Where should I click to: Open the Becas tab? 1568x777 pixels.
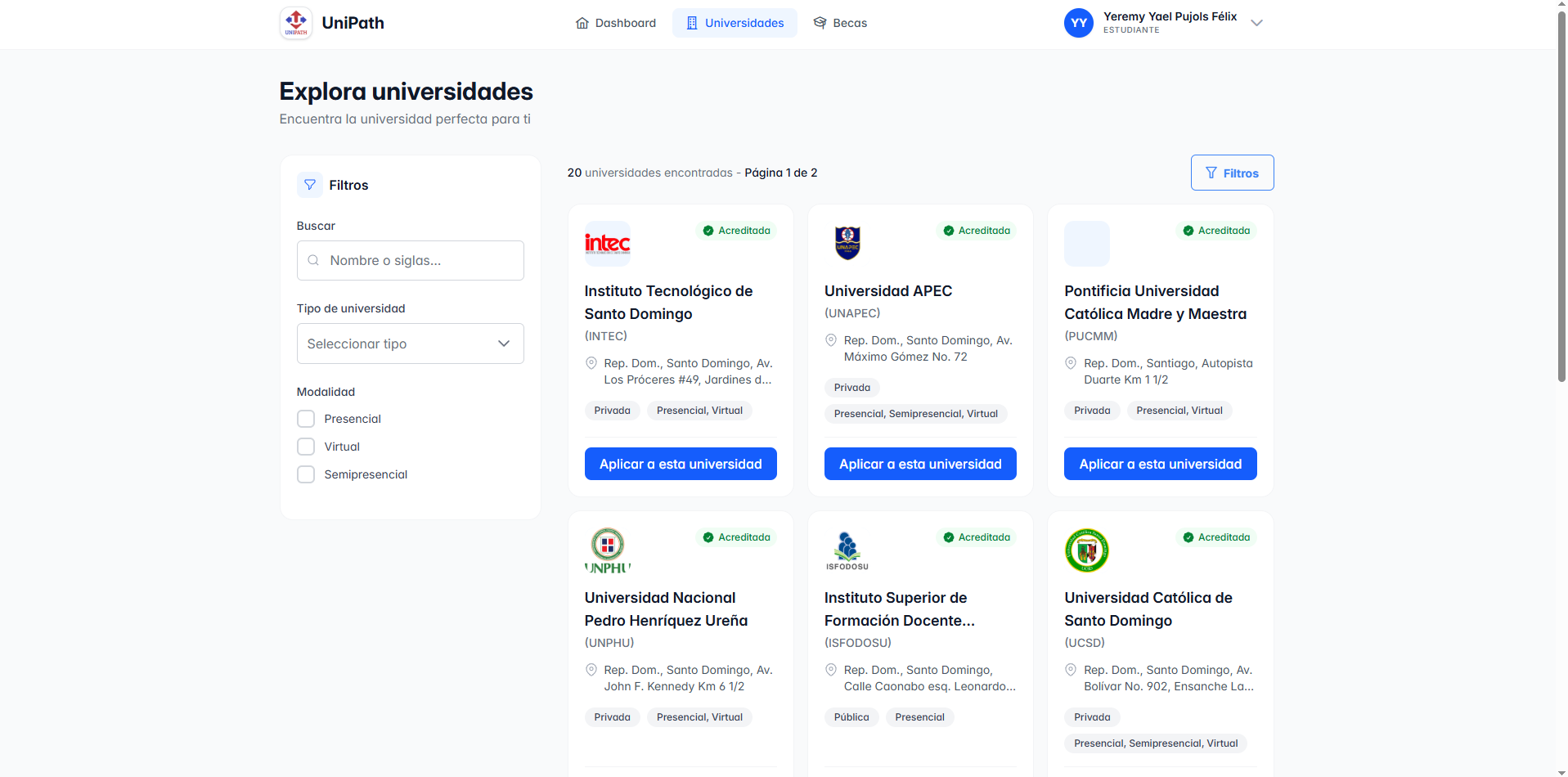point(840,23)
